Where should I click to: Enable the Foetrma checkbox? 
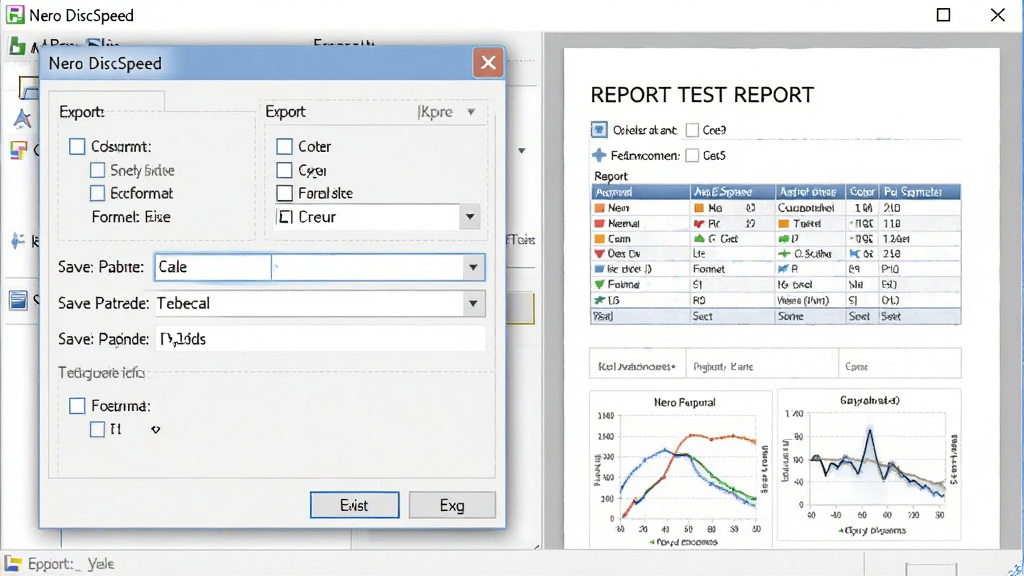tap(77, 406)
